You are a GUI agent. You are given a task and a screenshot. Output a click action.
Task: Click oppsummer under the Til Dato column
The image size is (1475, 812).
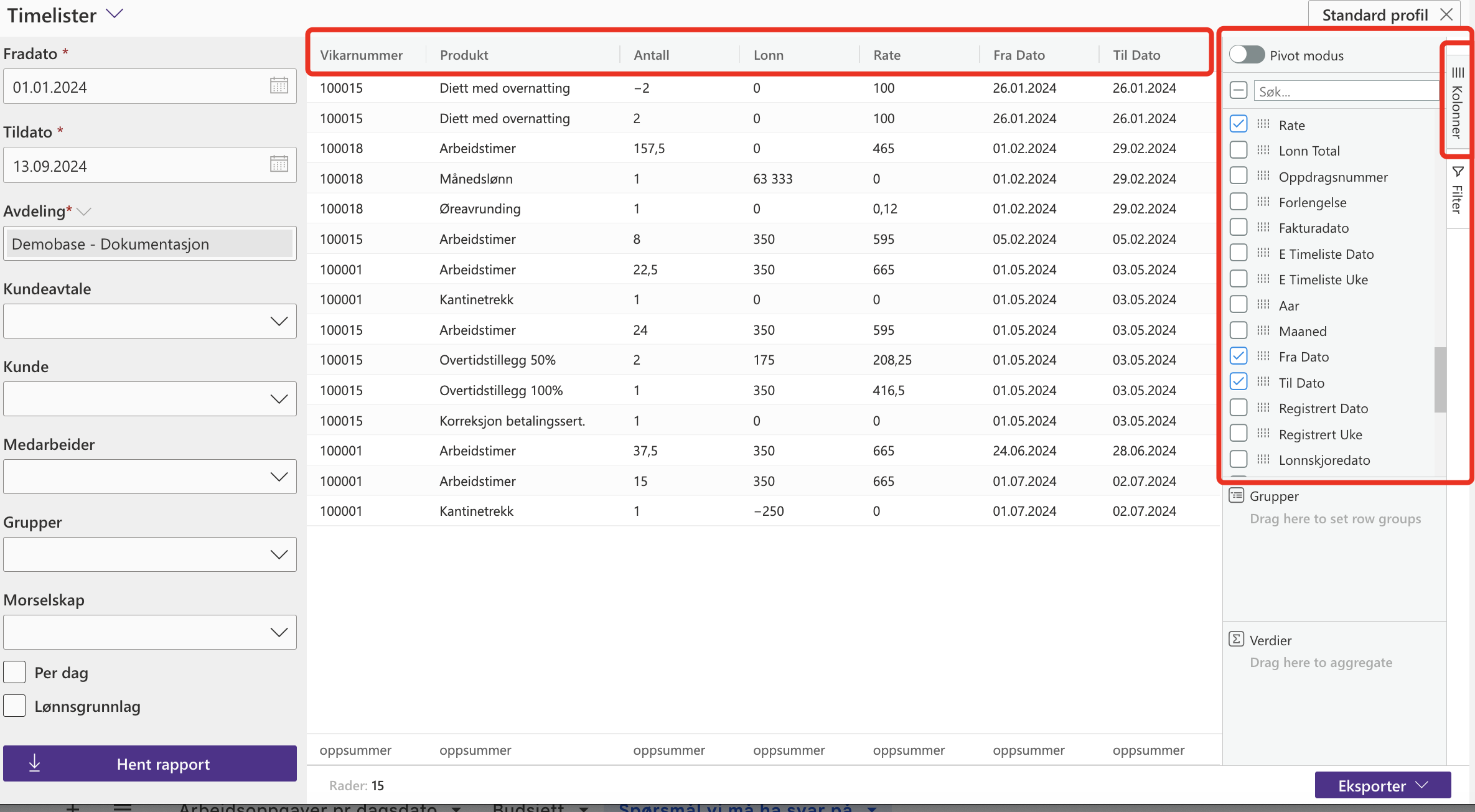pos(1148,750)
